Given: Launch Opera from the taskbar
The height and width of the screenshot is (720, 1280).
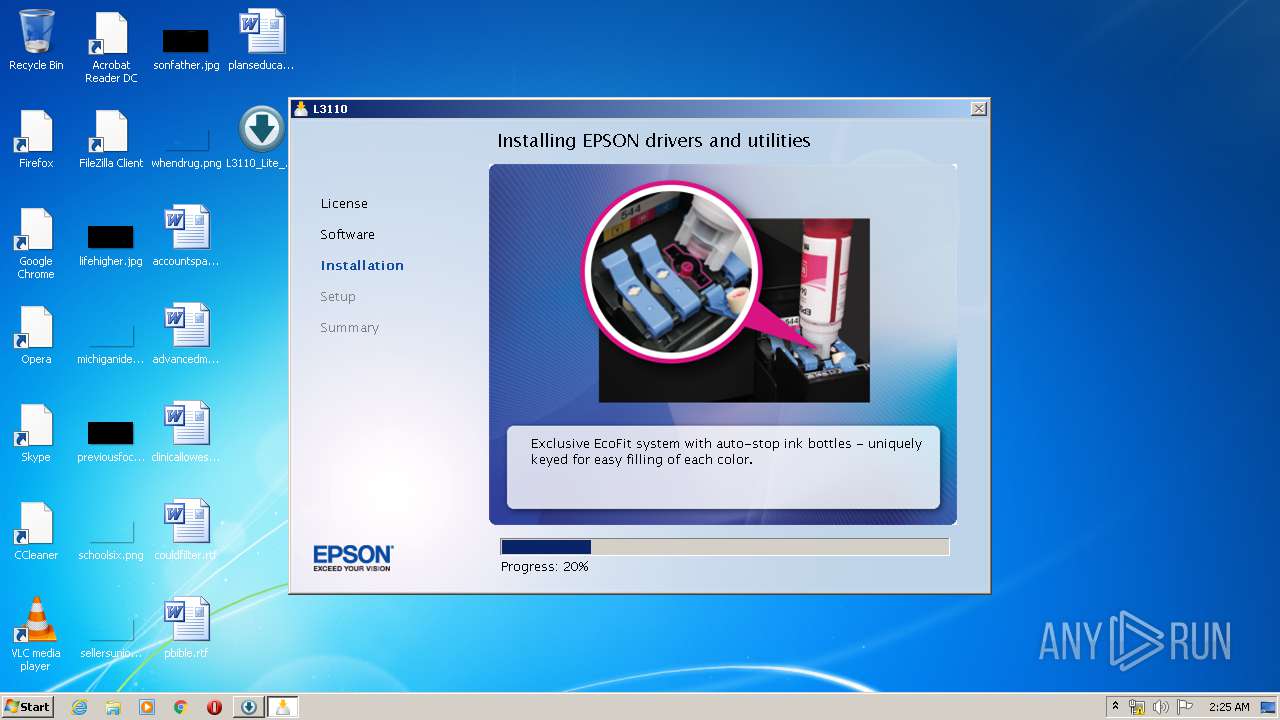Looking at the screenshot, I should coord(214,707).
